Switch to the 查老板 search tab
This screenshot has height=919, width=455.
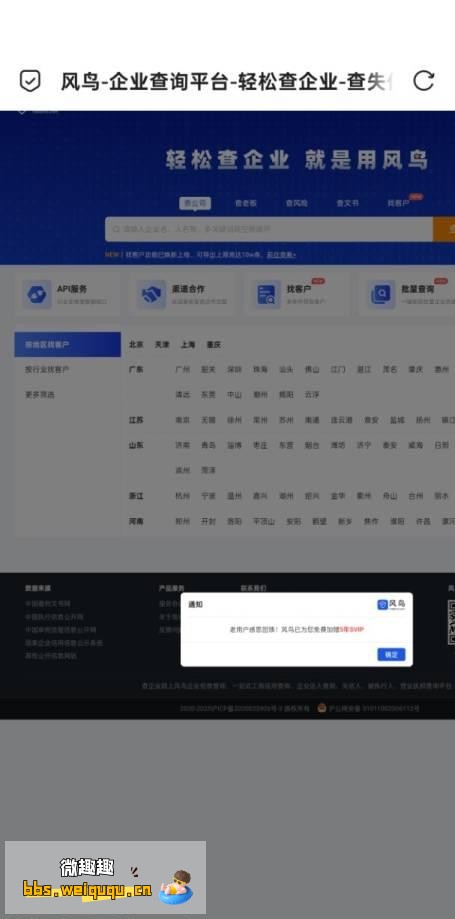(x=246, y=203)
